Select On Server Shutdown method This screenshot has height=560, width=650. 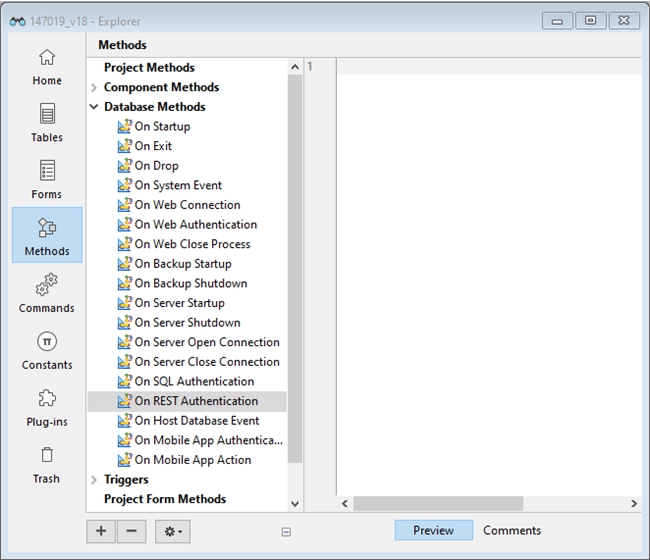[187, 323]
